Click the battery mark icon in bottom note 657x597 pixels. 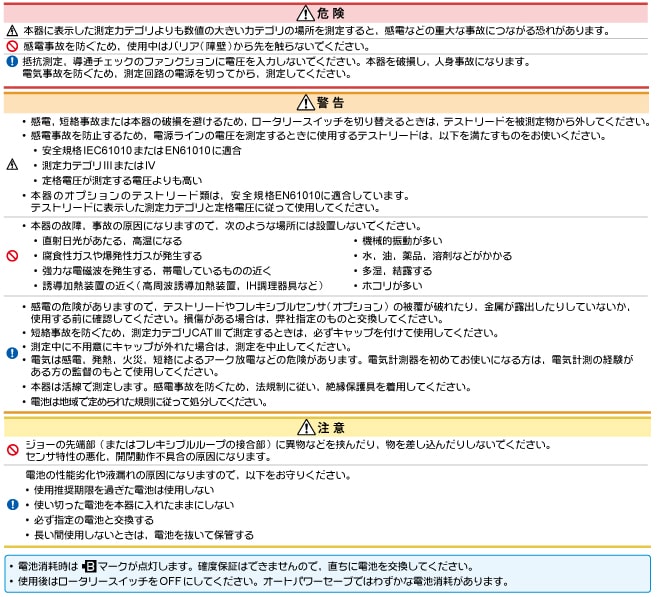[x=90, y=566]
